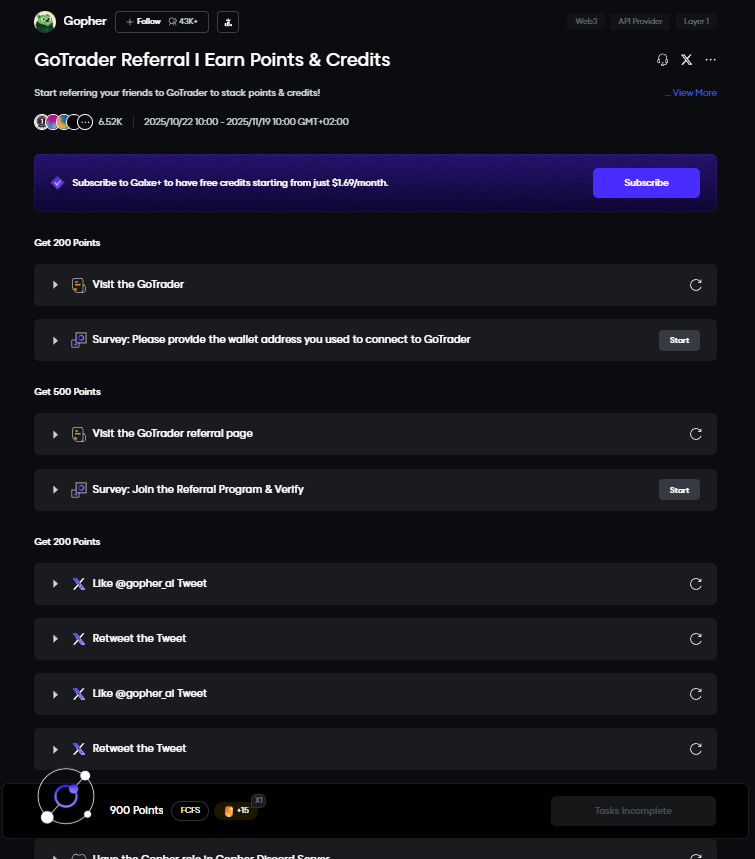
Task: Refresh the 'Visit the GoTrader' task status
Action: click(x=696, y=285)
